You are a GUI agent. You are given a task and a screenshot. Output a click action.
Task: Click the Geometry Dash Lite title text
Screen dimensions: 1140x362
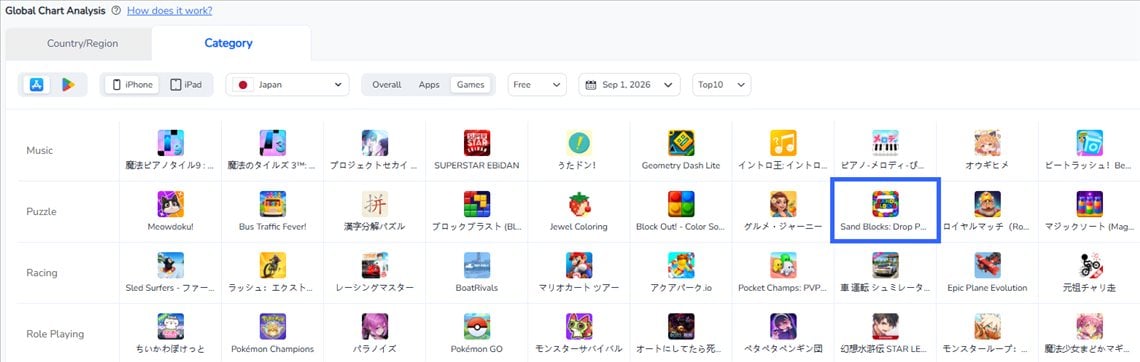click(681, 165)
